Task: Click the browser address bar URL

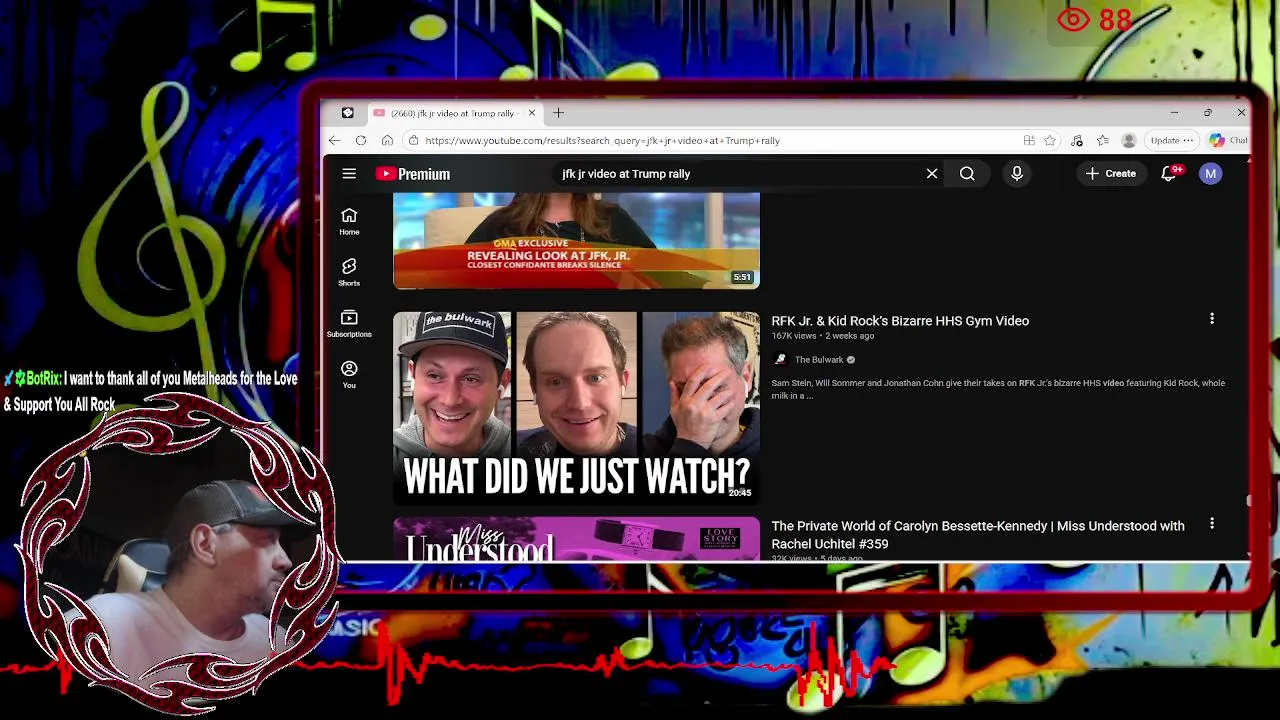Action: (x=603, y=141)
